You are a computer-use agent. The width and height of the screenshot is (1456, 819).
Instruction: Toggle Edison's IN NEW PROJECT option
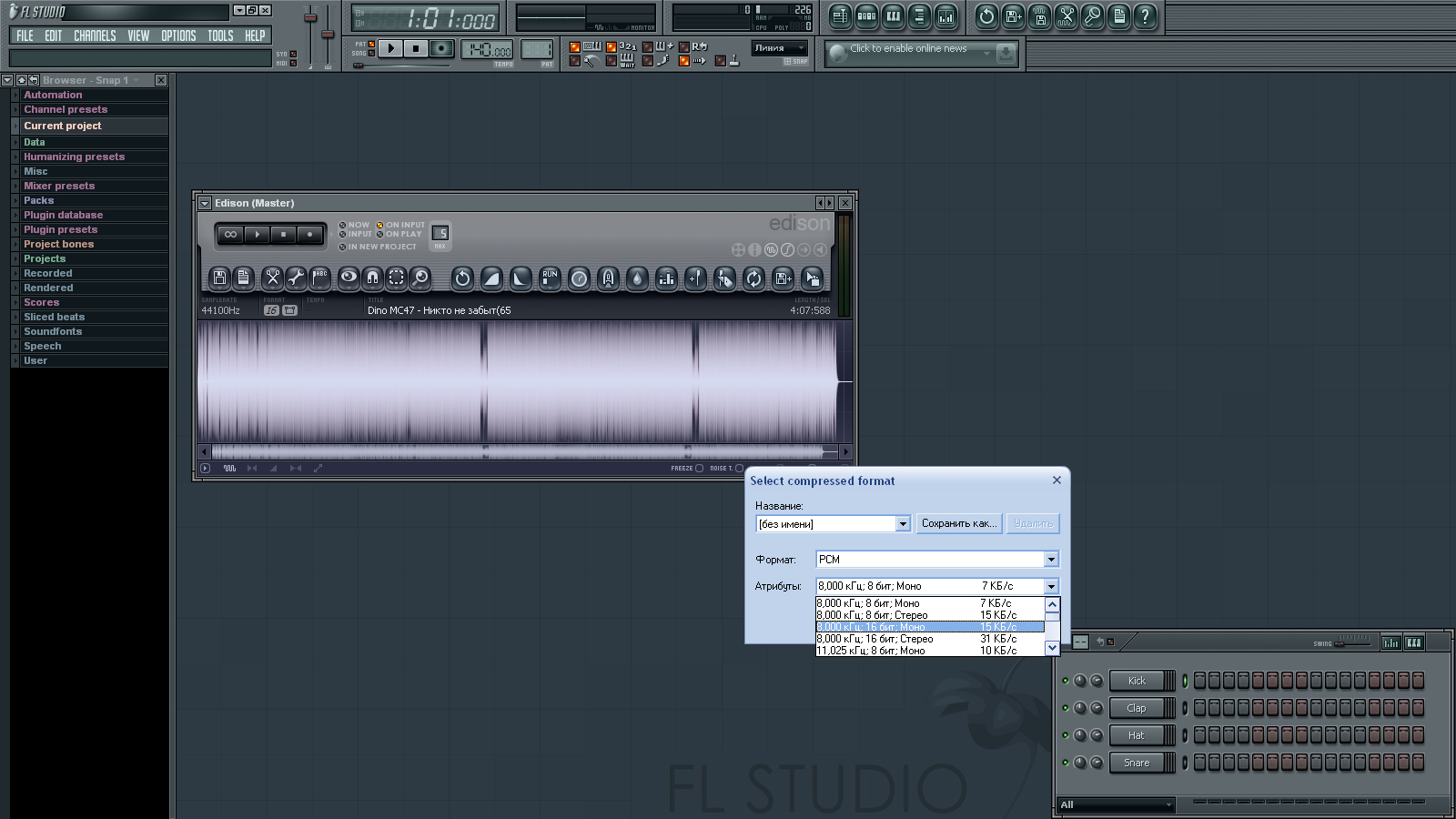(378, 247)
